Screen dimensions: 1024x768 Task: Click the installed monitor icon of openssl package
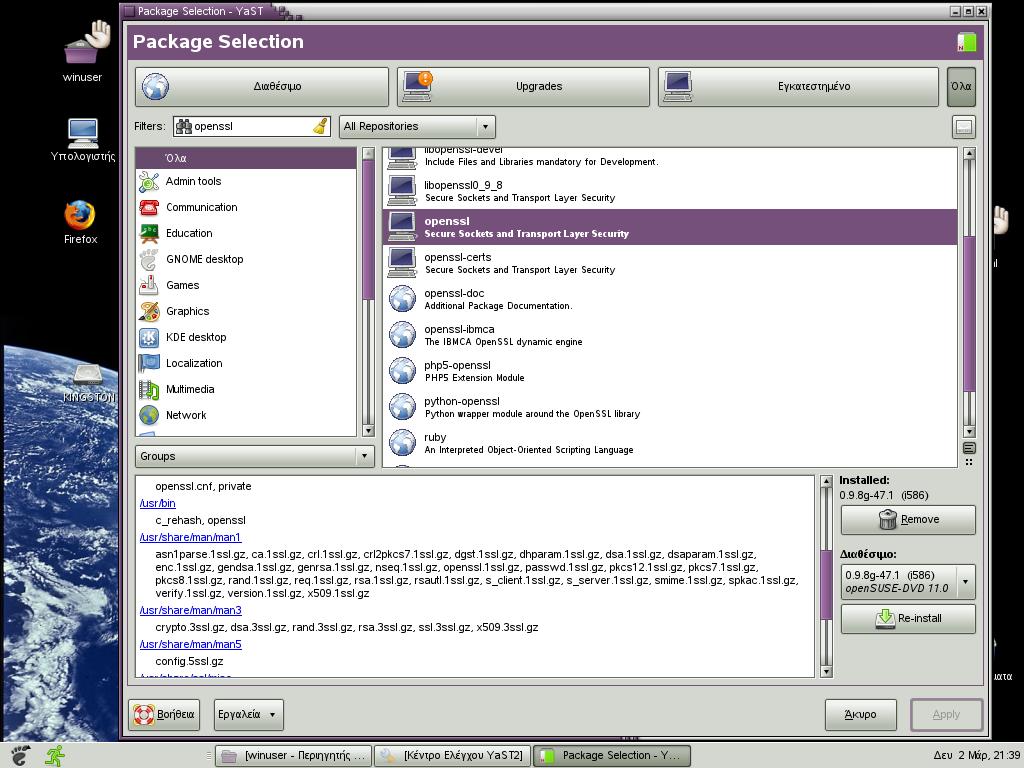(x=402, y=227)
